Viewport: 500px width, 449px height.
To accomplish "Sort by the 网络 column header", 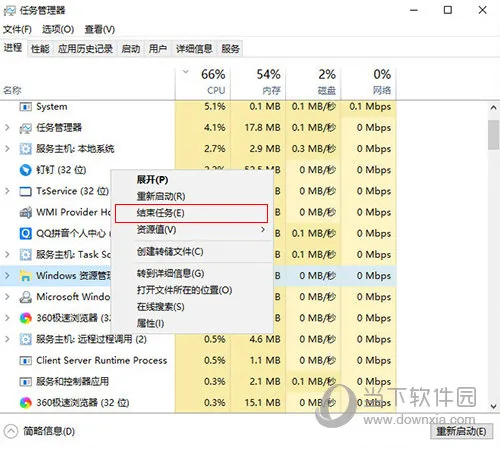I will click(368, 82).
